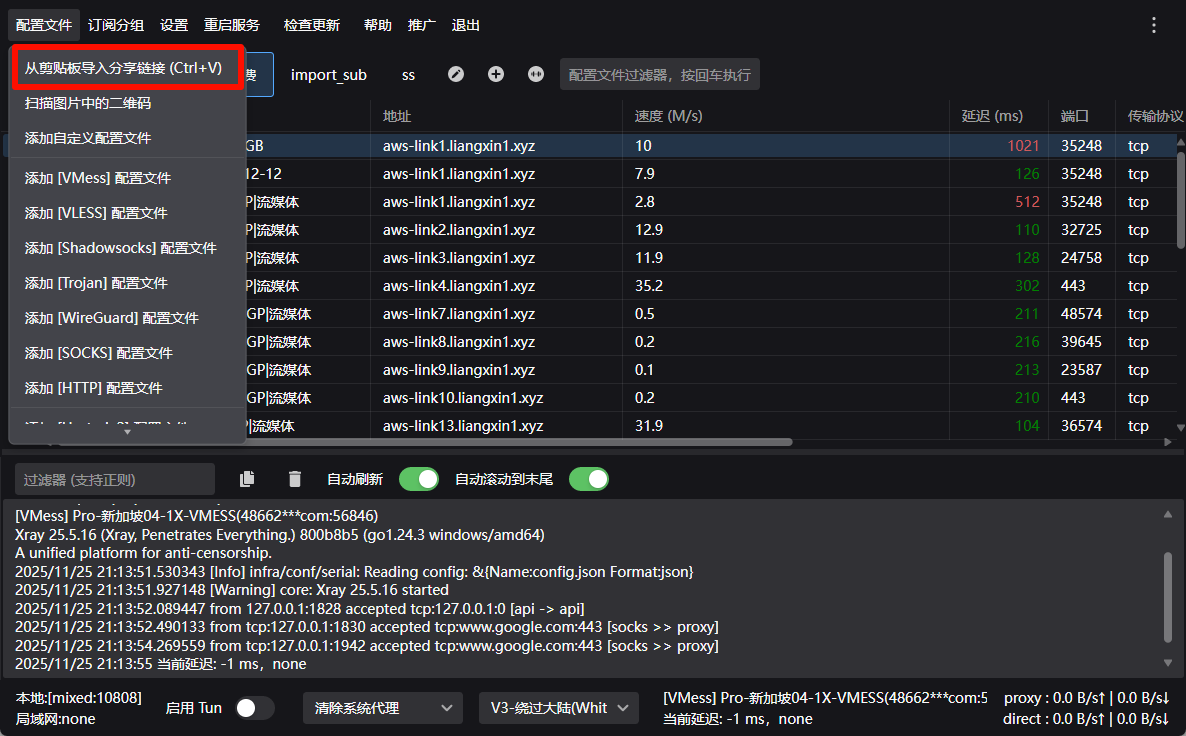This screenshot has height=736, width=1186.
Task: Click 重启服务 in the top bar
Action: pos(231,25)
